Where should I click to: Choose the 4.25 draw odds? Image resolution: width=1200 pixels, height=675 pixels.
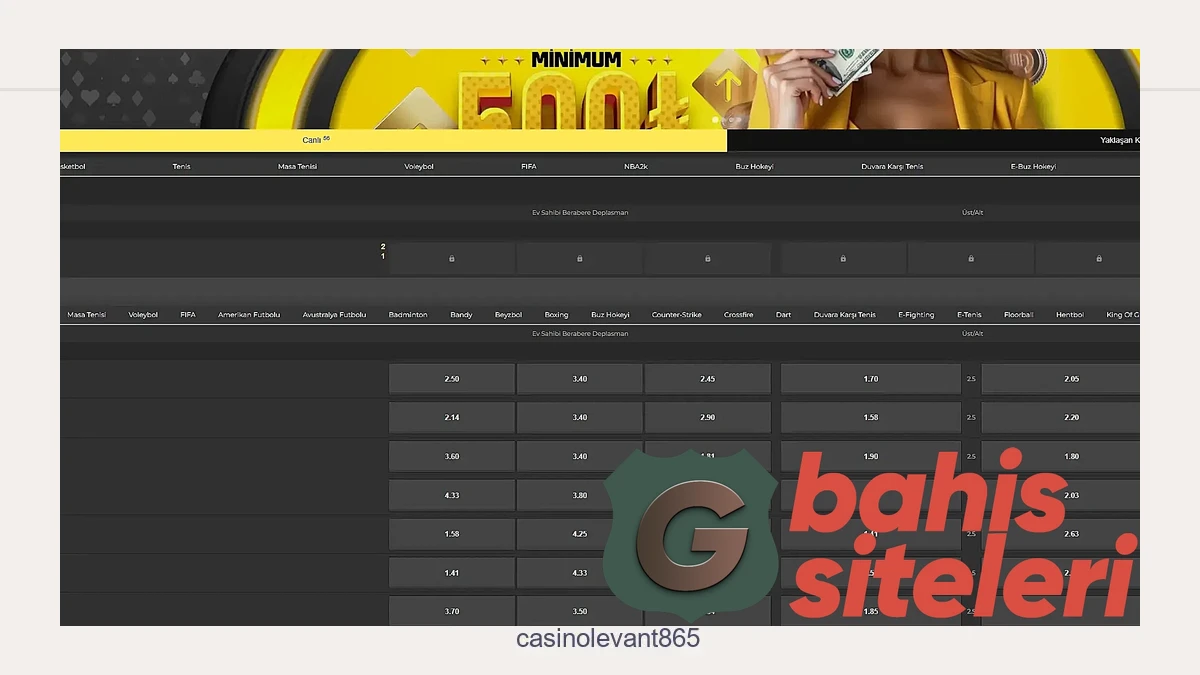[x=579, y=534]
